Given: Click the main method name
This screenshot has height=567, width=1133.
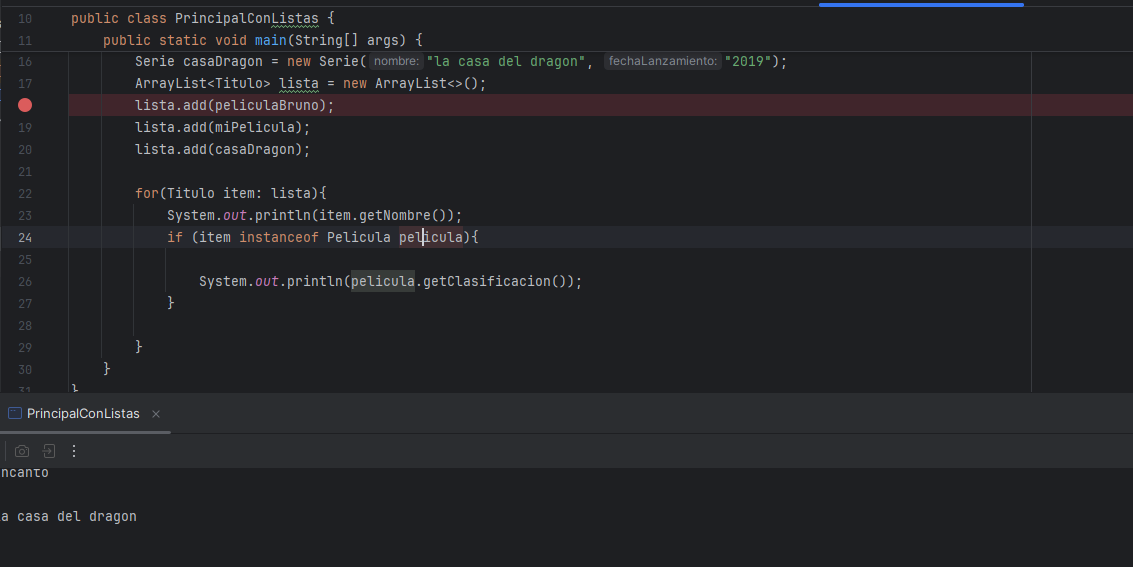Looking at the screenshot, I should pos(271,40).
